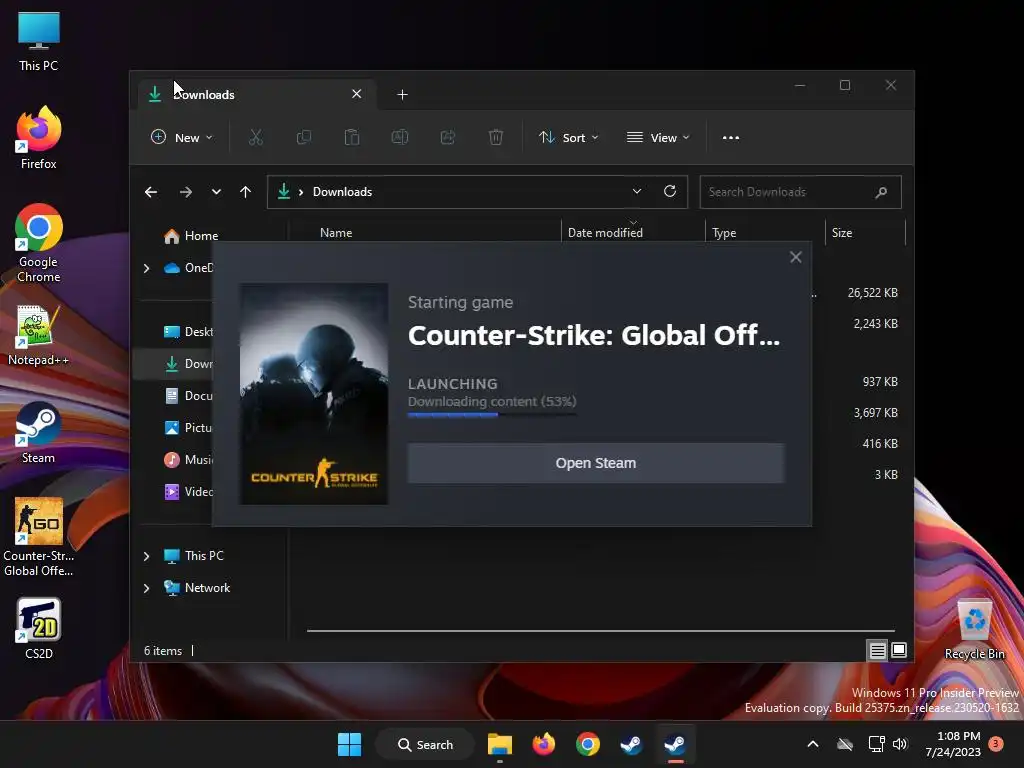Viewport: 1024px width, 768px height.
Task: Open the volume speaker tray icon
Action: click(900, 744)
